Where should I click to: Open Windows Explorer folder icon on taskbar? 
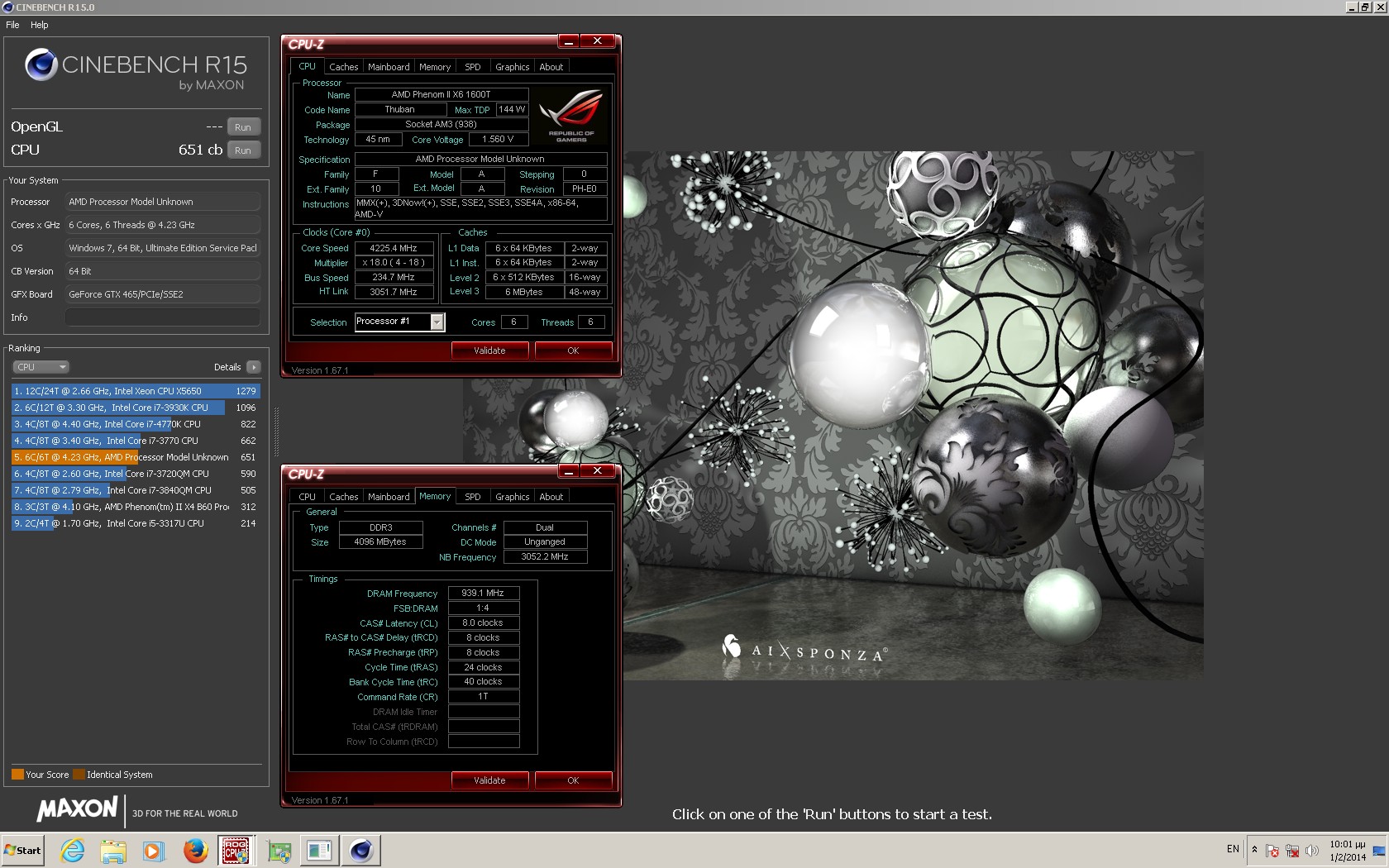[113, 851]
